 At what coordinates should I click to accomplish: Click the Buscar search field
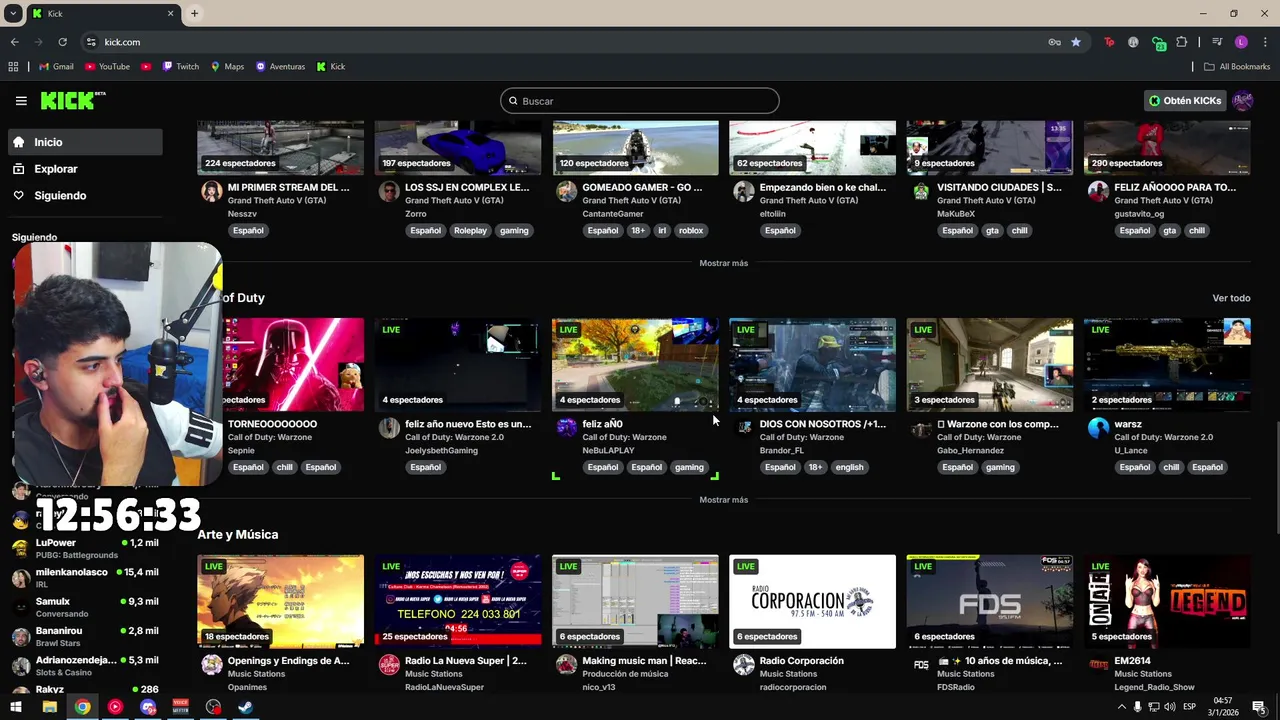640,101
